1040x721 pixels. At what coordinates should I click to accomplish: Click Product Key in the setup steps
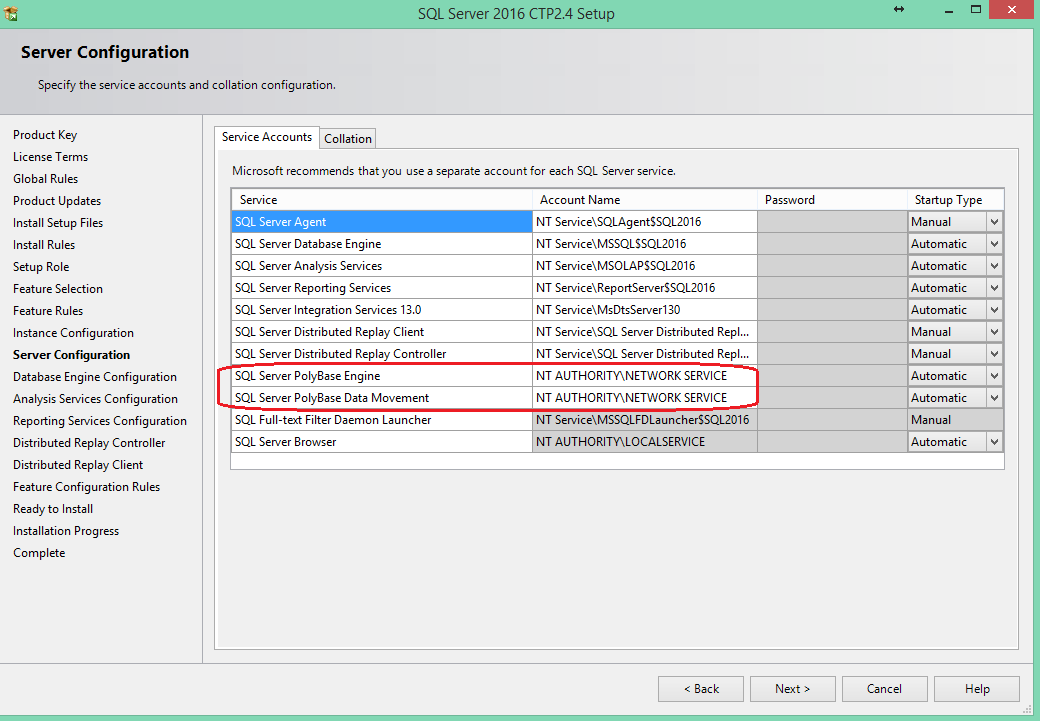(x=45, y=135)
